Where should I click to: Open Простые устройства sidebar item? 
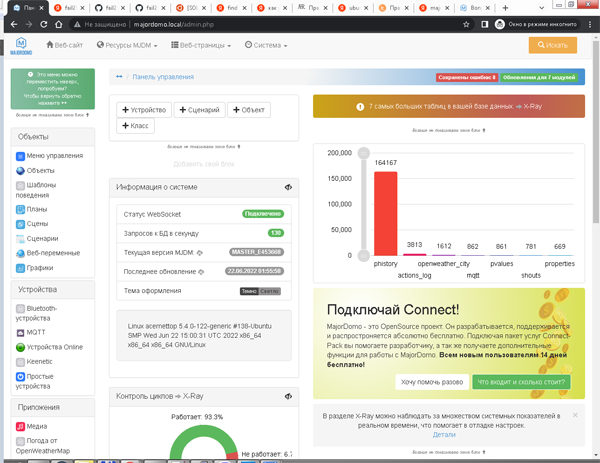pos(34,381)
